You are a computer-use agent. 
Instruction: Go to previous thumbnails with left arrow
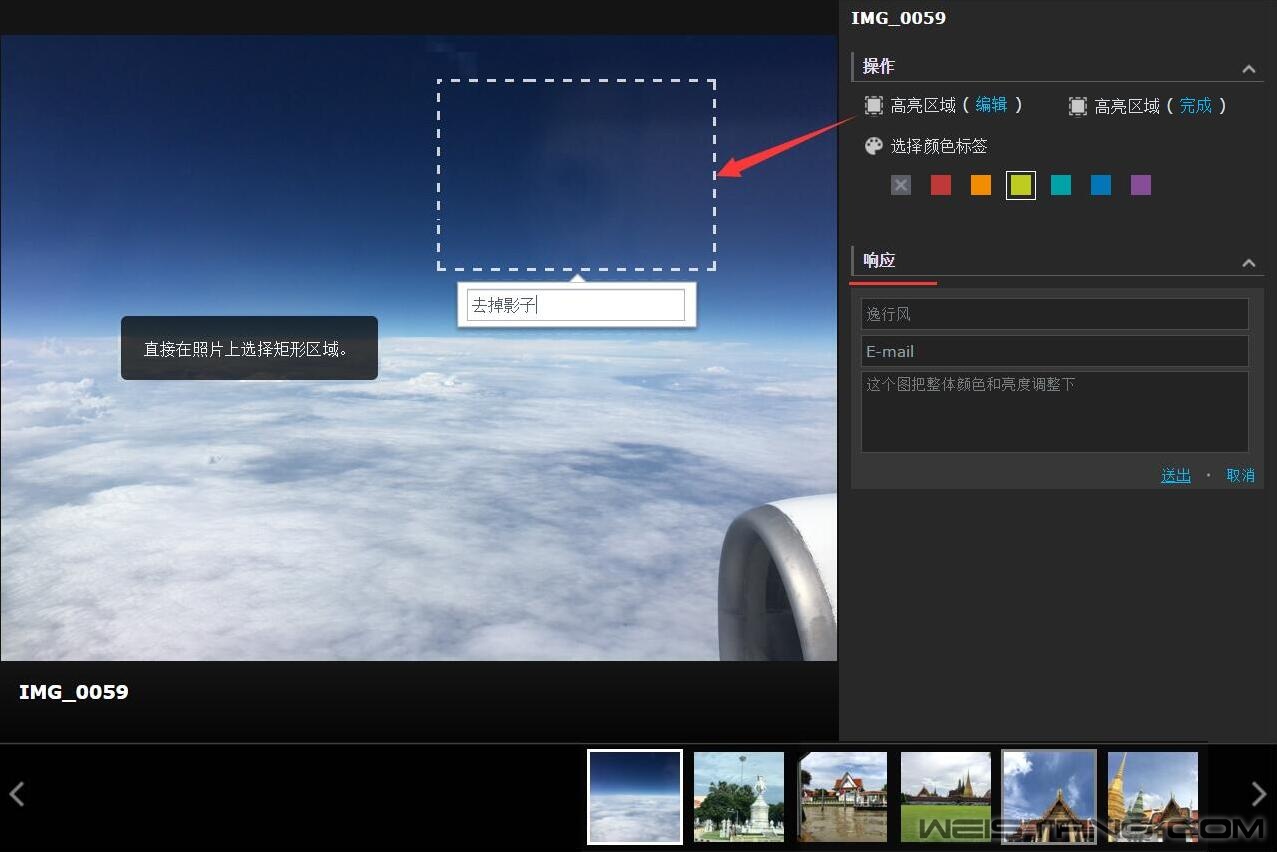[16, 794]
